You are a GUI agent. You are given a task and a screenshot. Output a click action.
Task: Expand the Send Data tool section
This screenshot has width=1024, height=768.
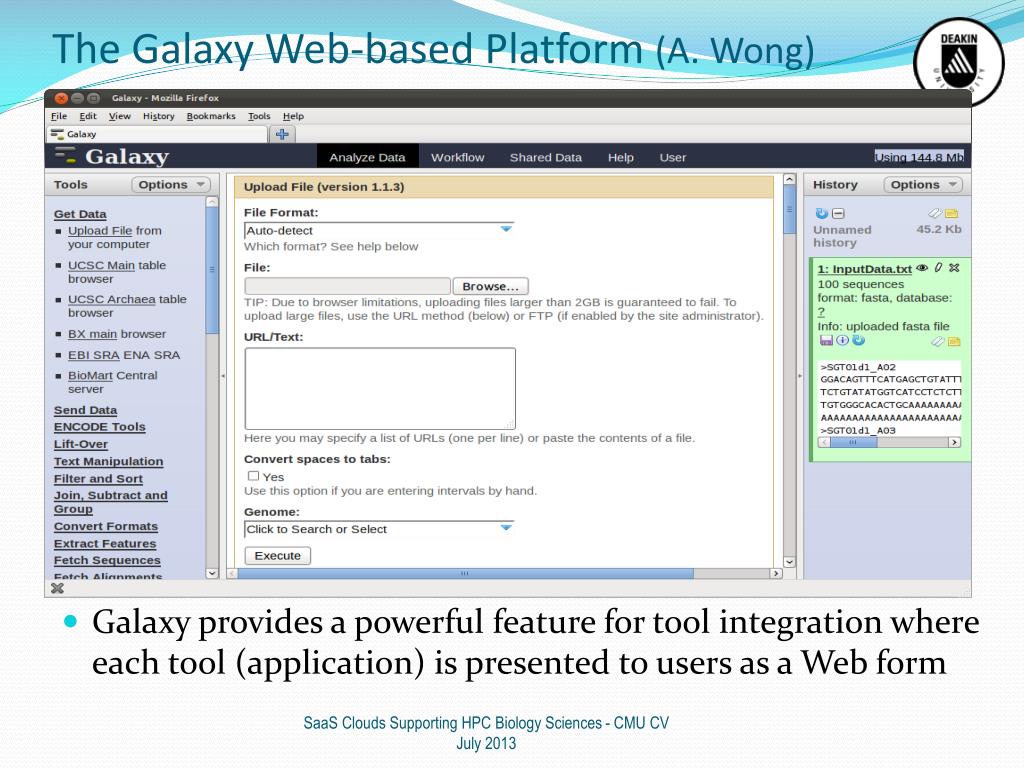pyautogui.click(x=86, y=410)
